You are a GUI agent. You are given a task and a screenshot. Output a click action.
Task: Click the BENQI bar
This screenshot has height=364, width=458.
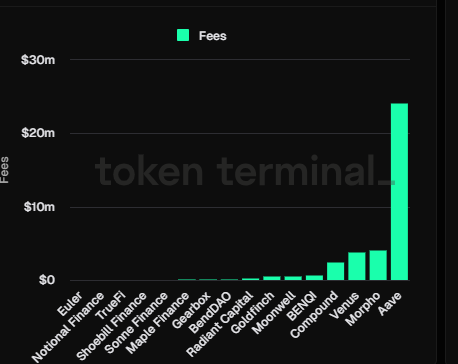pos(314,278)
